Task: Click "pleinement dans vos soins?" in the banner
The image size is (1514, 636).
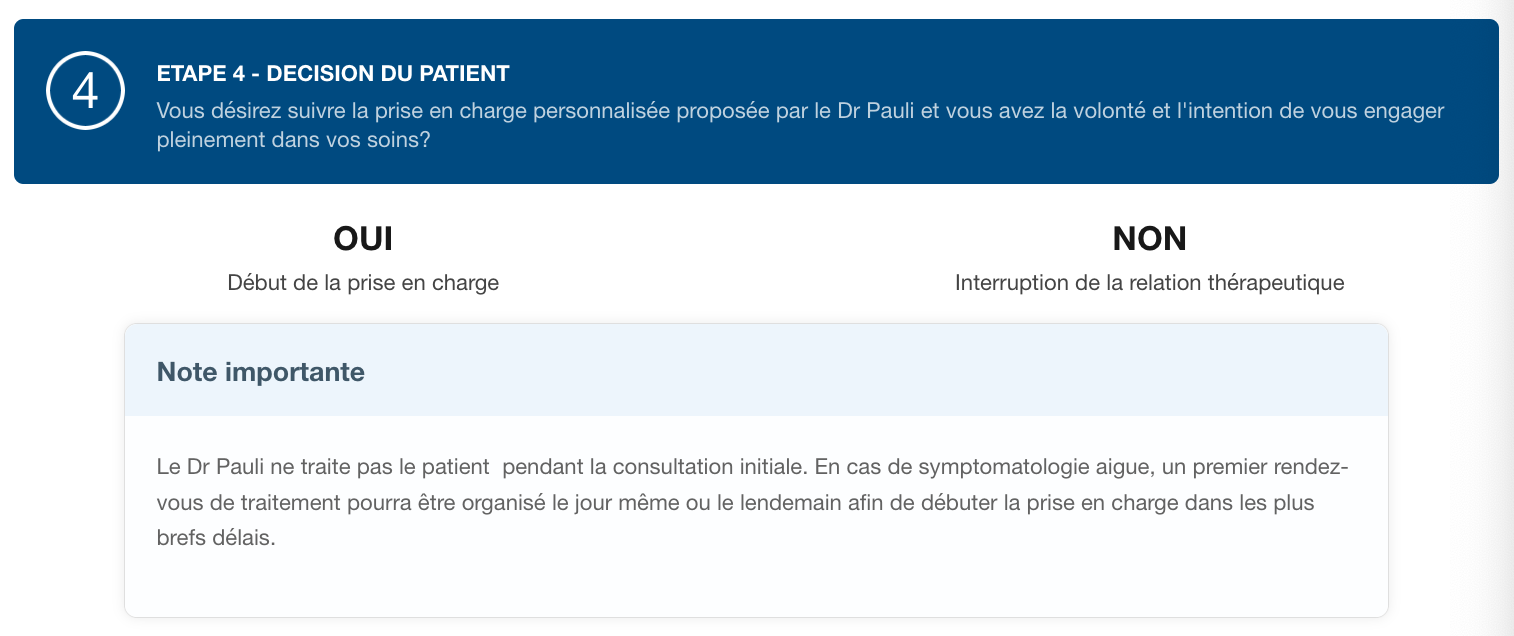Action: 293,140
